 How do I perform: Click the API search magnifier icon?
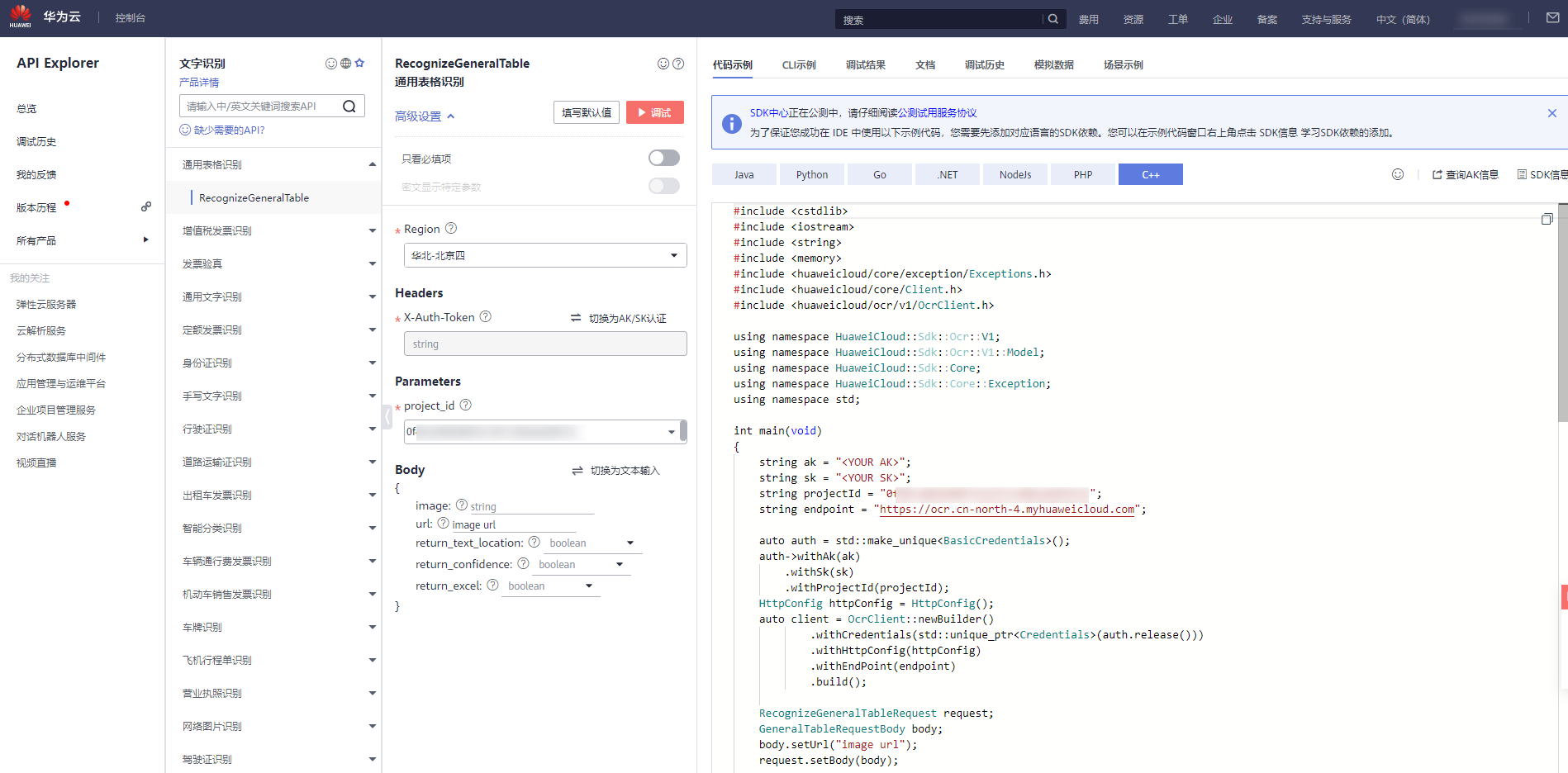point(349,106)
